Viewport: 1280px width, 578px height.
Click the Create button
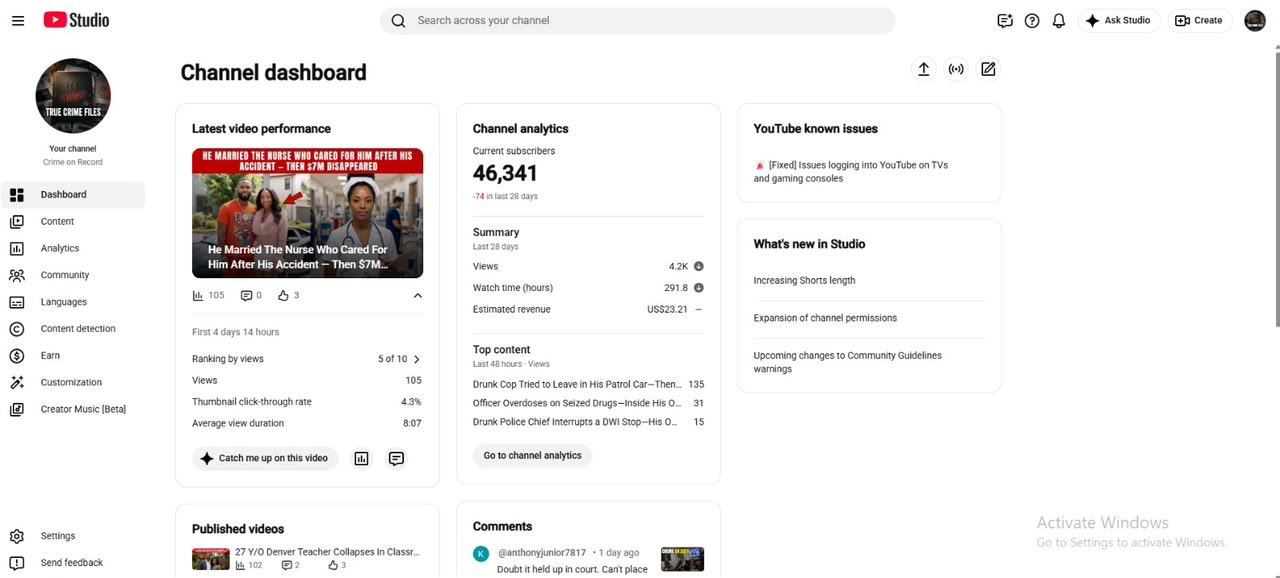(x=1199, y=20)
